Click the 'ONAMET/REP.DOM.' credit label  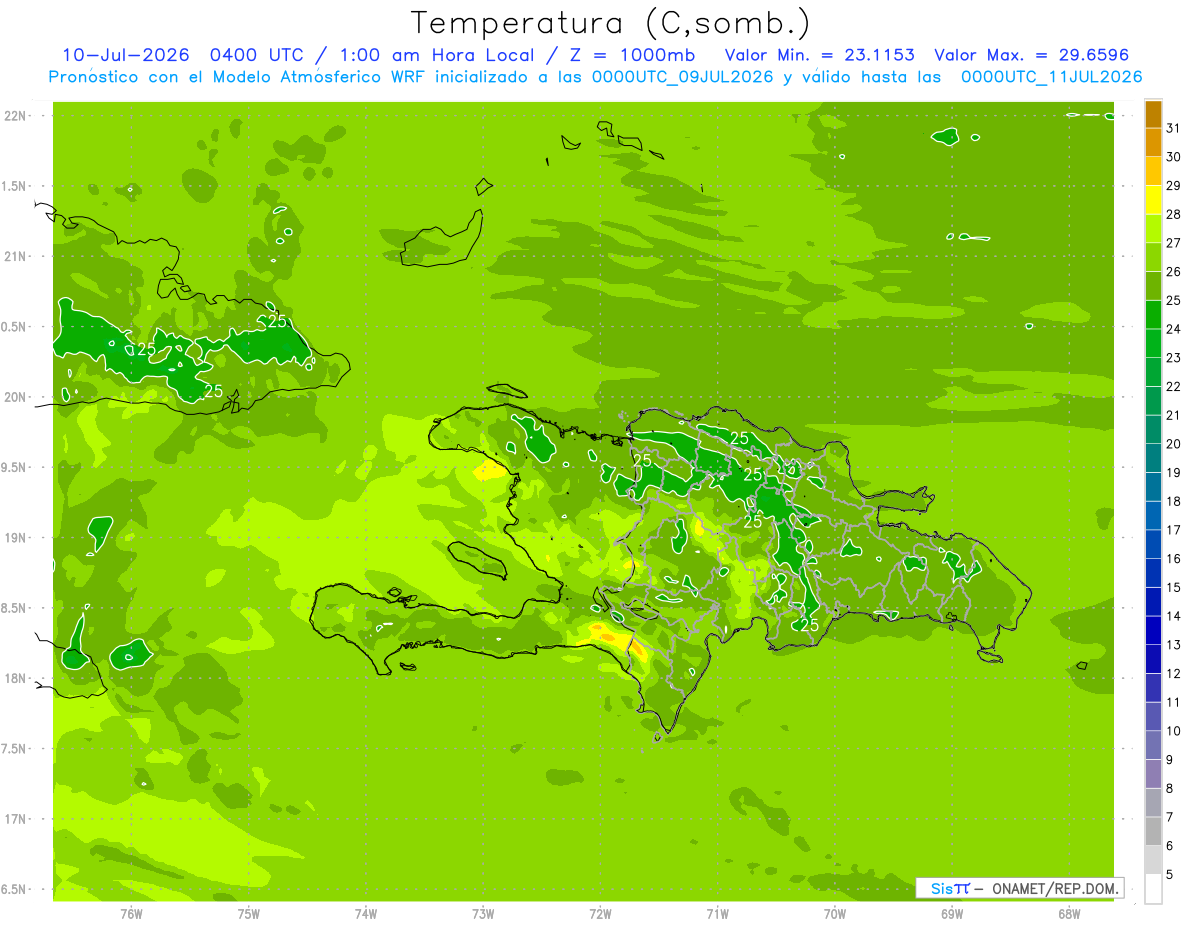tap(1055, 888)
